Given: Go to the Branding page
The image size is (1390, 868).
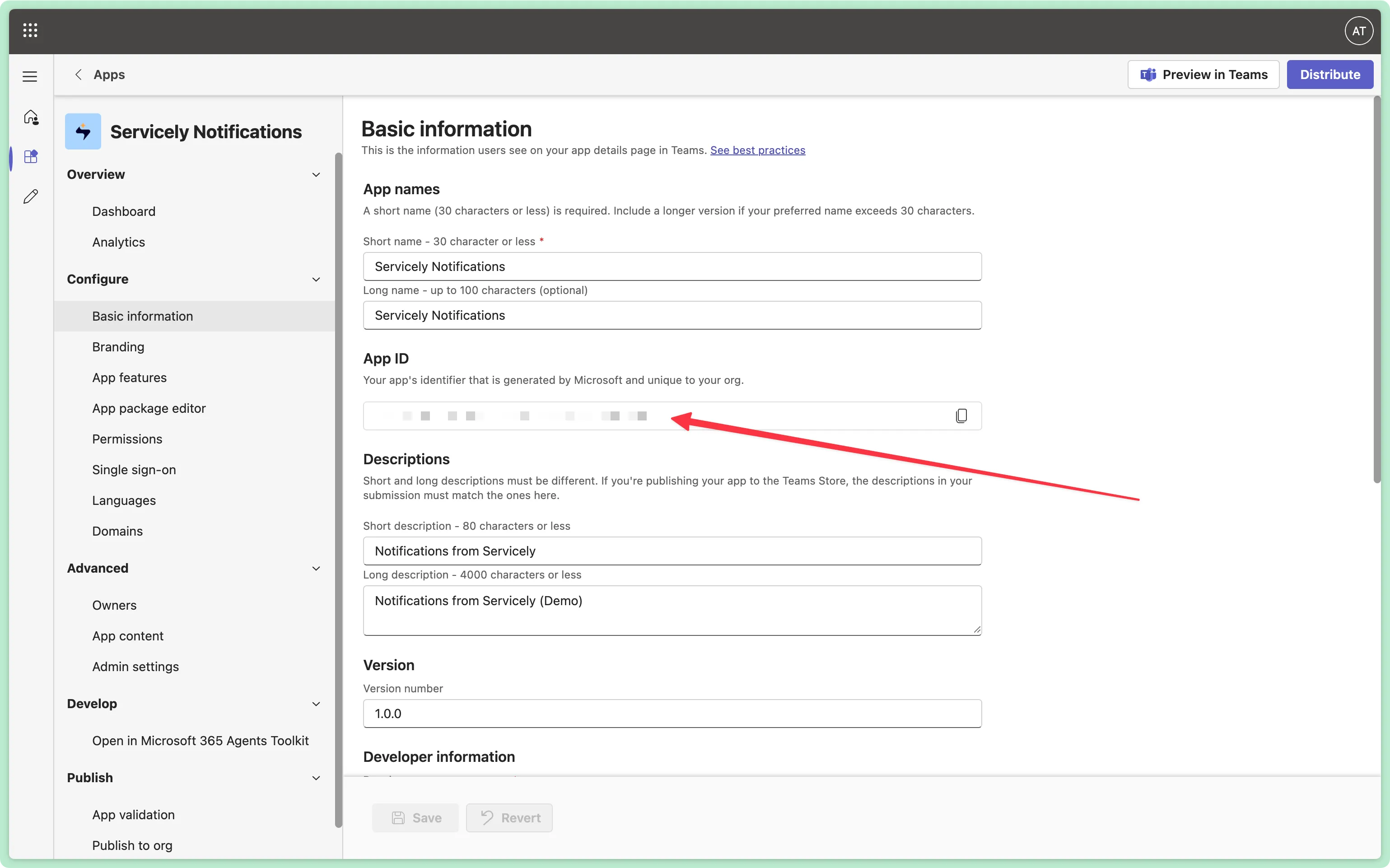Looking at the screenshot, I should coord(118,347).
